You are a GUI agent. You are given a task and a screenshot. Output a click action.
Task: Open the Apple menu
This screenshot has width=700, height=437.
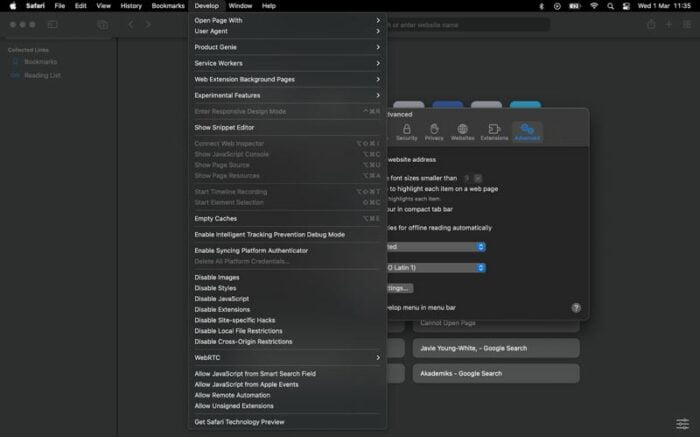pos(12,6)
